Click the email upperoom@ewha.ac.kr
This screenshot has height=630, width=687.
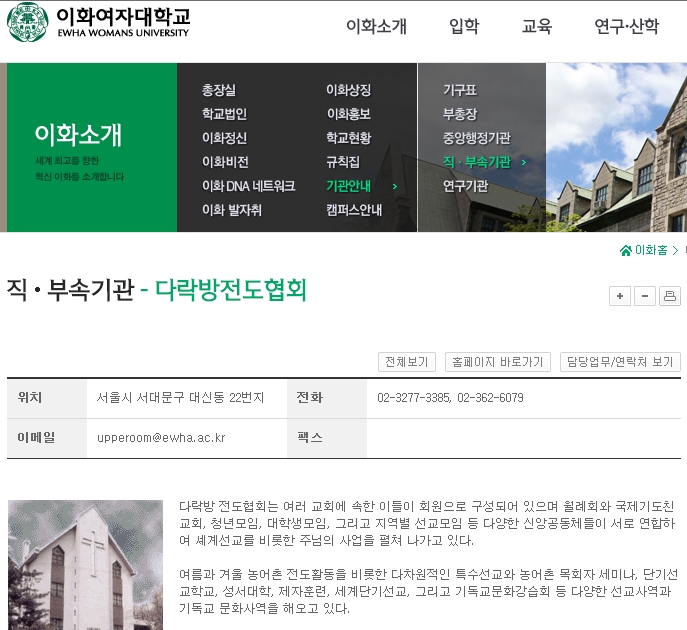[x=161, y=438]
